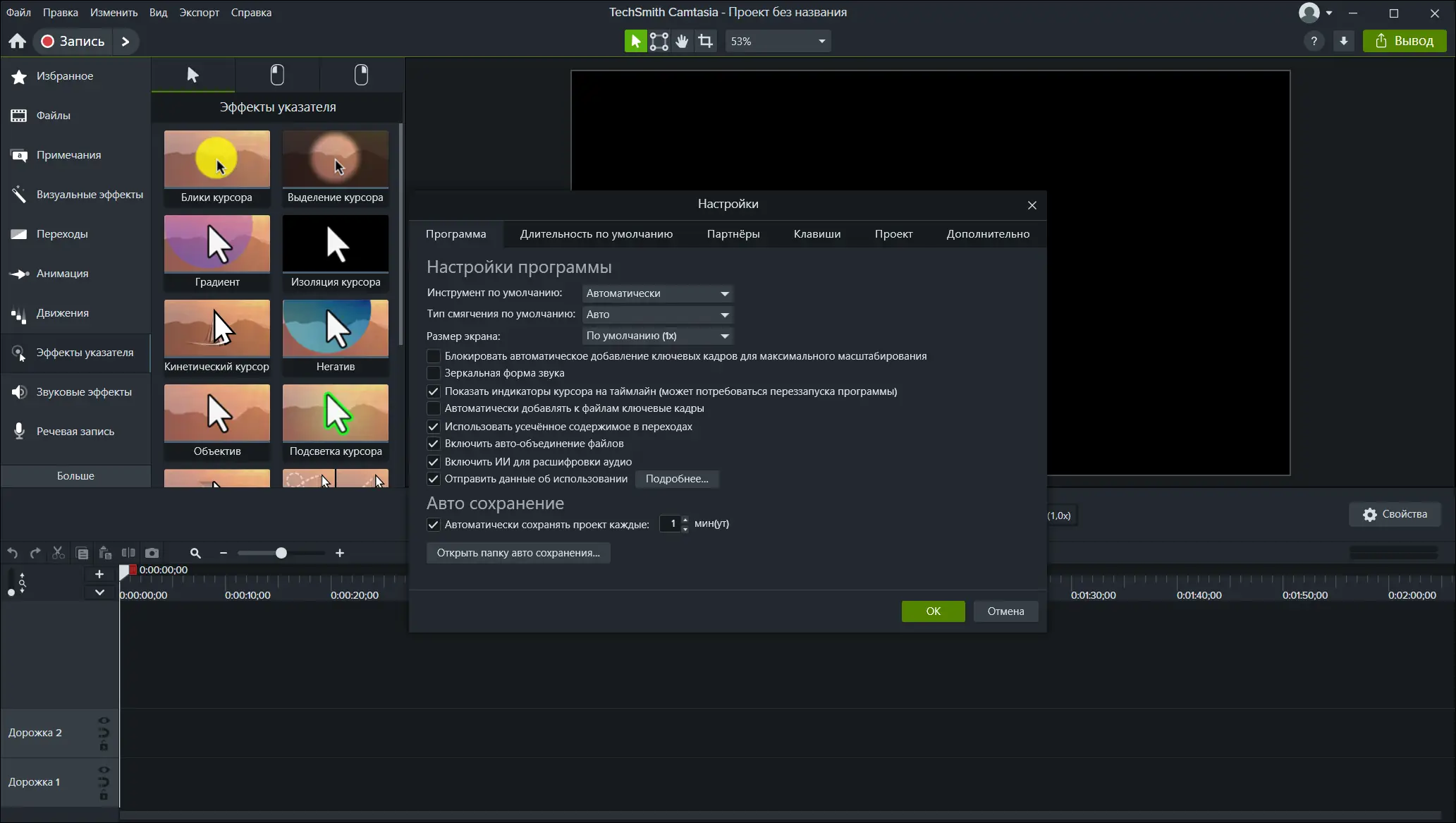Image resolution: width=1456 pixels, height=823 pixels.
Task: Add a new track with plus icon
Action: pyautogui.click(x=99, y=574)
